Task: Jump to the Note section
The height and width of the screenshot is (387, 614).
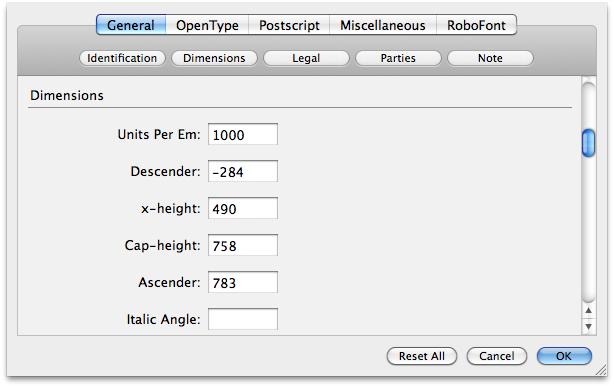Action: click(490, 58)
